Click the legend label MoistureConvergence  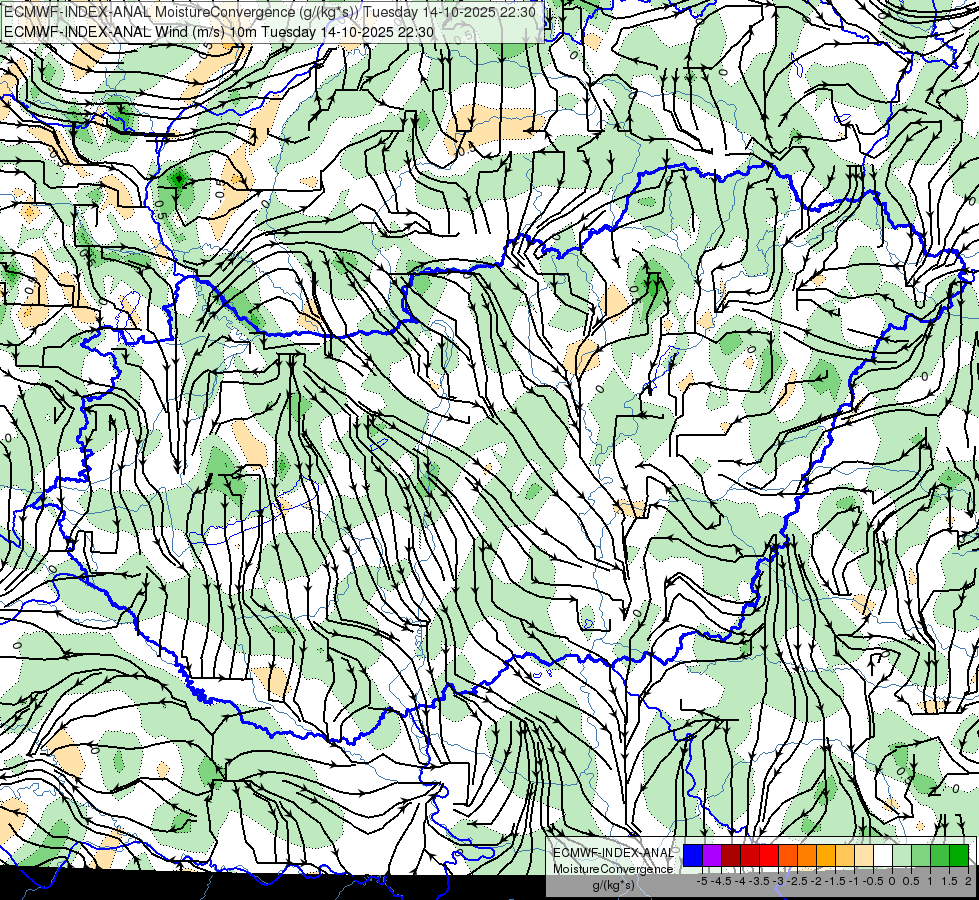[613, 869]
